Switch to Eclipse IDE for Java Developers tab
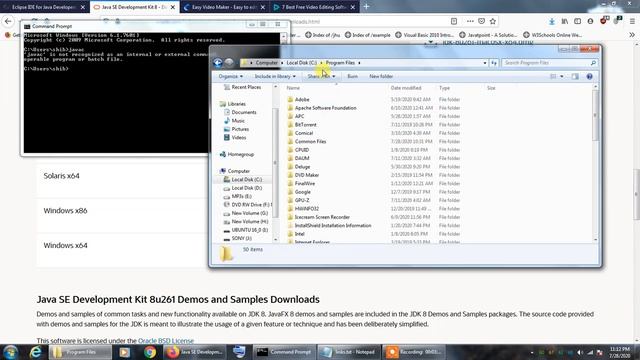640x360 pixels. 44,7
